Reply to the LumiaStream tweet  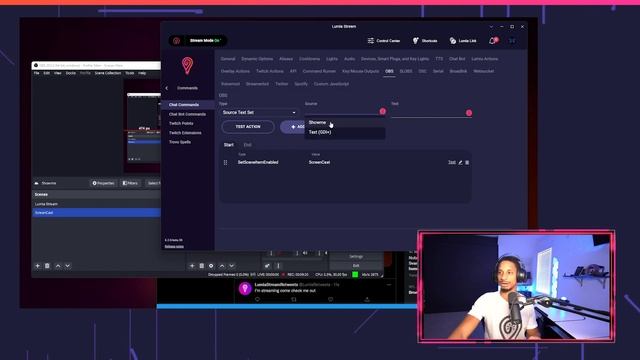pos(258,300)
